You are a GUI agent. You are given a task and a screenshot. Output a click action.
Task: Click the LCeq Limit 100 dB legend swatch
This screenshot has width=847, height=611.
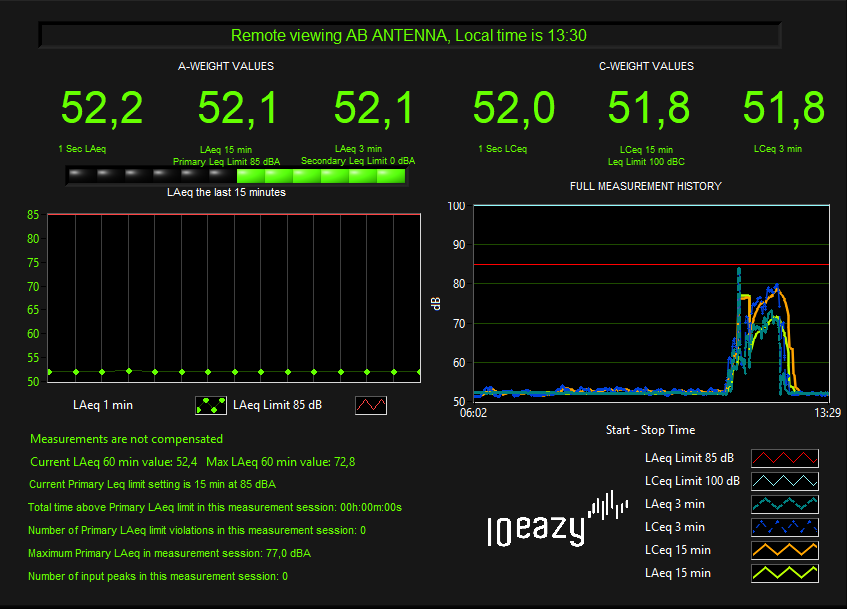(x=784, y=481)
